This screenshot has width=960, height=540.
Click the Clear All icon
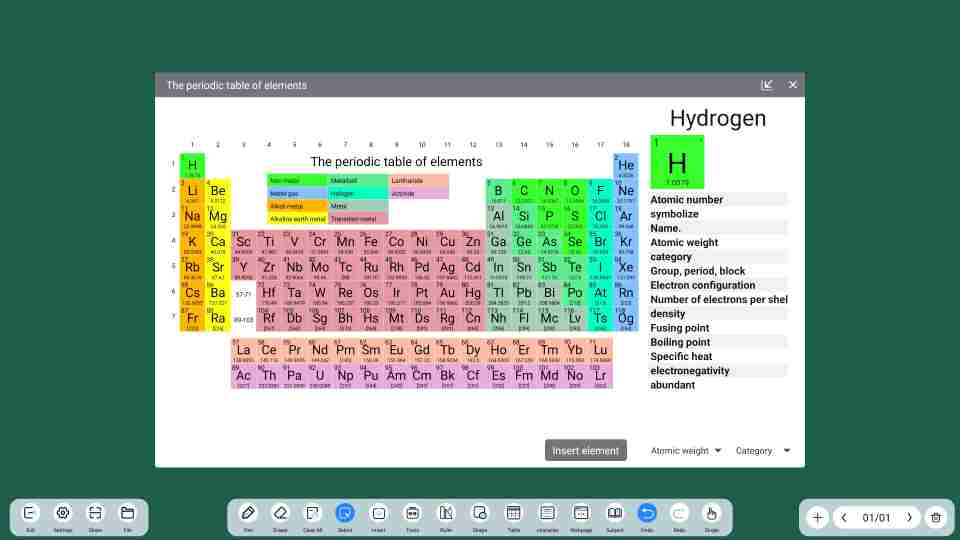[312, 513]
